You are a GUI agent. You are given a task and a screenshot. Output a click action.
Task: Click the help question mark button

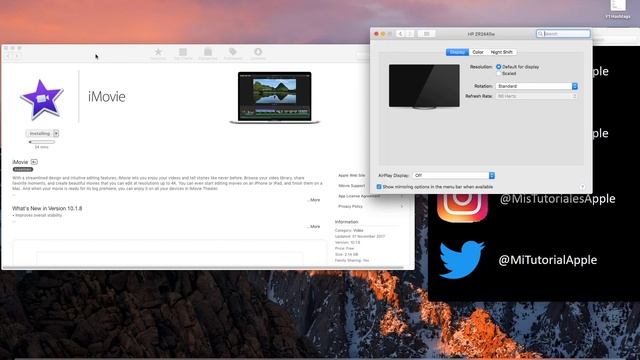click(x=582, y=187)
